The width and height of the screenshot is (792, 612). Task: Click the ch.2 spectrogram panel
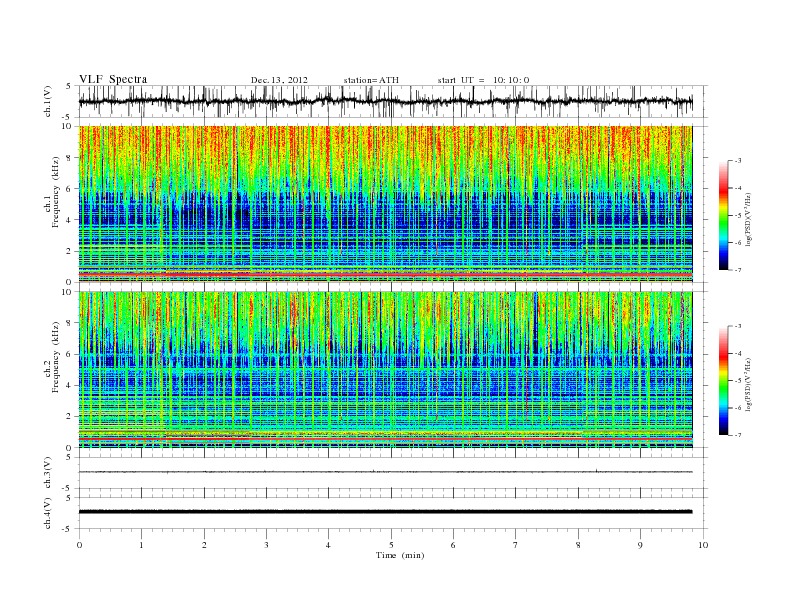tap(385, 370)
